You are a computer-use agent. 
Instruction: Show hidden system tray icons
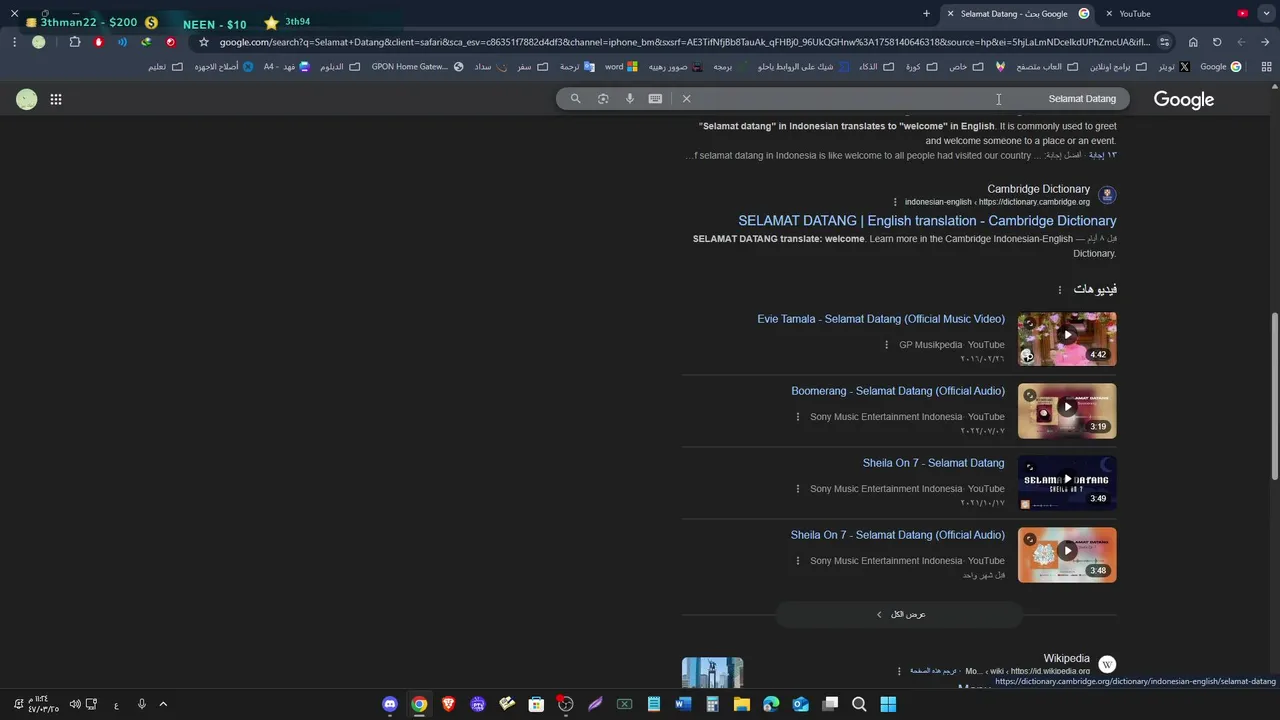163,704
